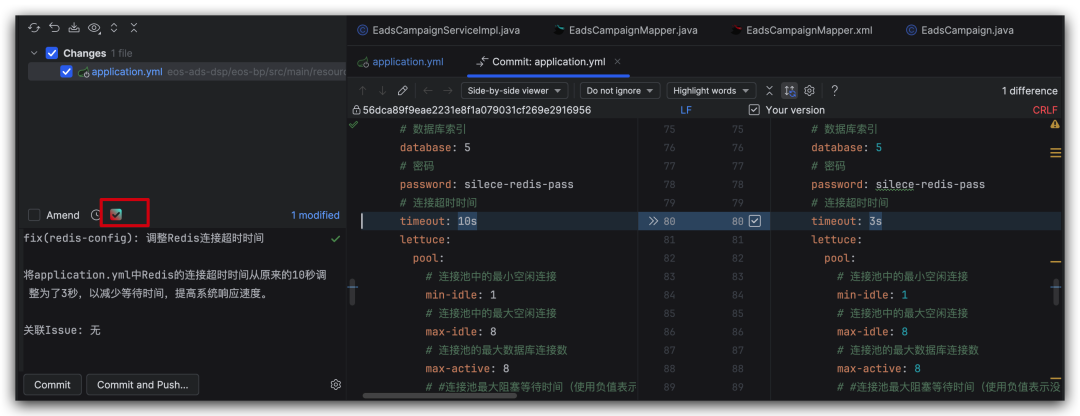The height and width of the screenshot is (416, 1080).
Task: Enable the Amend checkbox
Action: [34, 215]
